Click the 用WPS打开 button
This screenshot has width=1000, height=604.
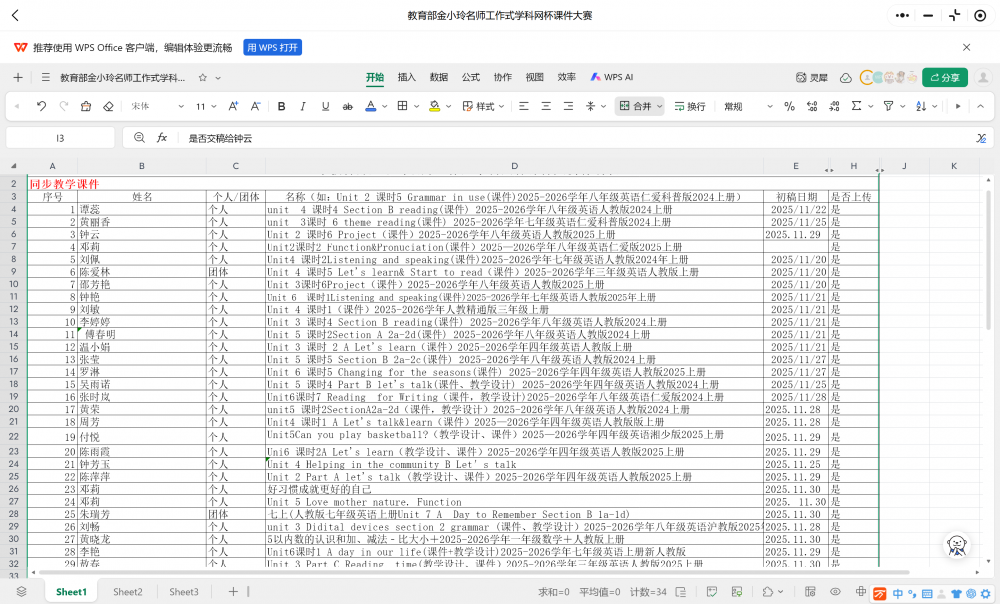point(272,47)
